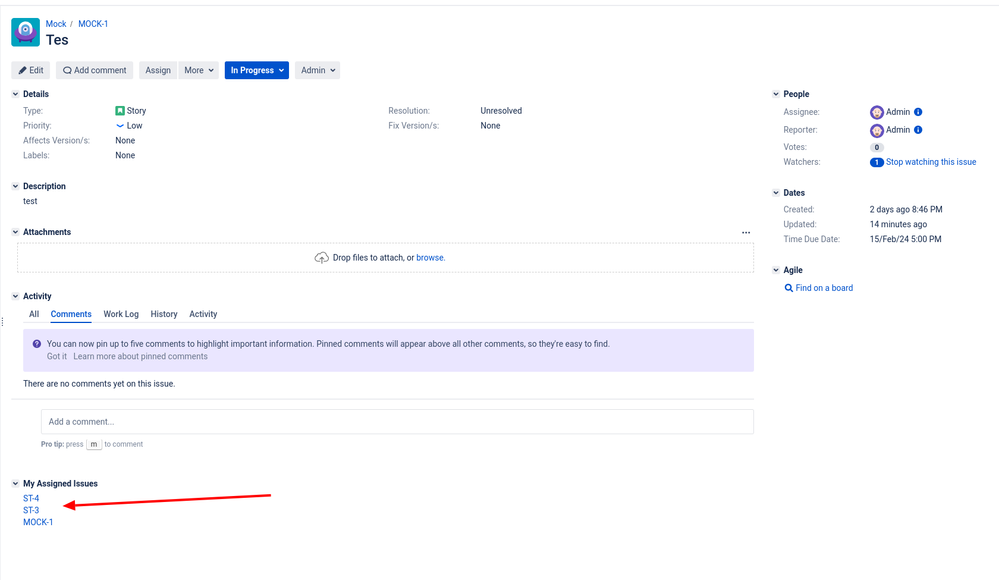
Task: Click the Unresolved resolution value
Action: (x=501, y=111)
